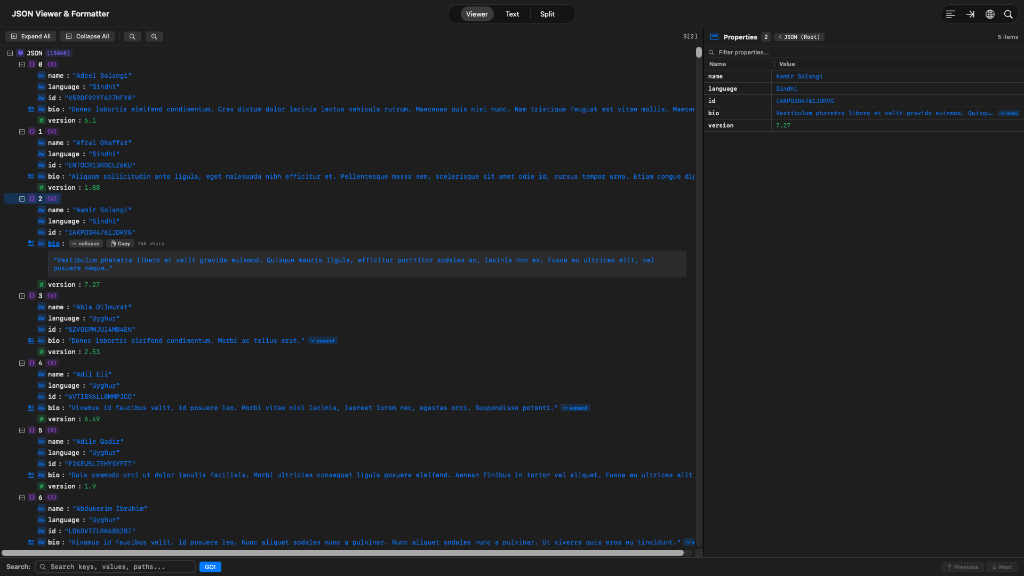Click the zoom out magnifier toolbar button
This screenshot has height=576, width=1024.
point(132,37)
